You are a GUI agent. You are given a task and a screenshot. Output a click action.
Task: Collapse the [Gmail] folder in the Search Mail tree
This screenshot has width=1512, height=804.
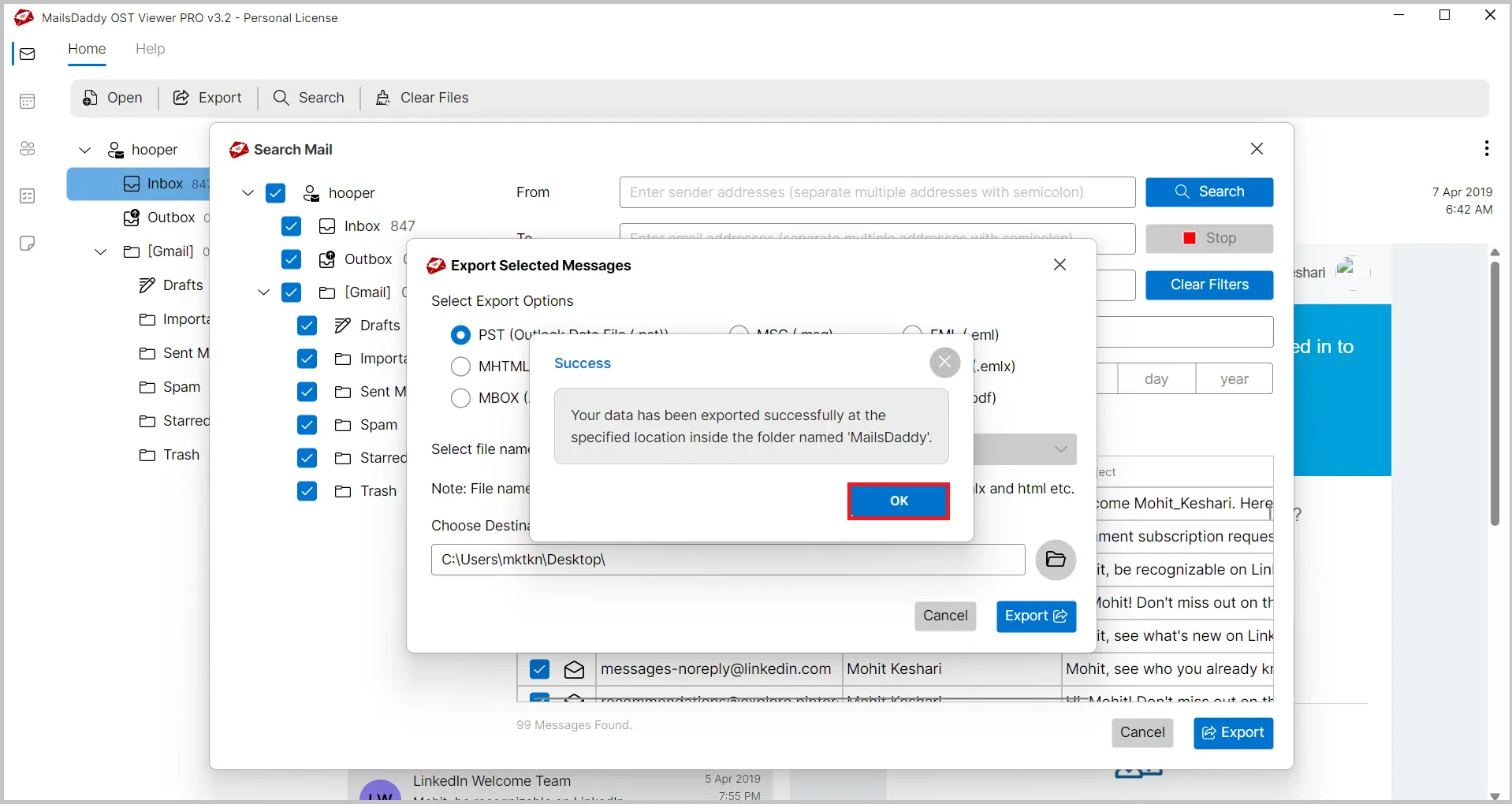(263, 292)
